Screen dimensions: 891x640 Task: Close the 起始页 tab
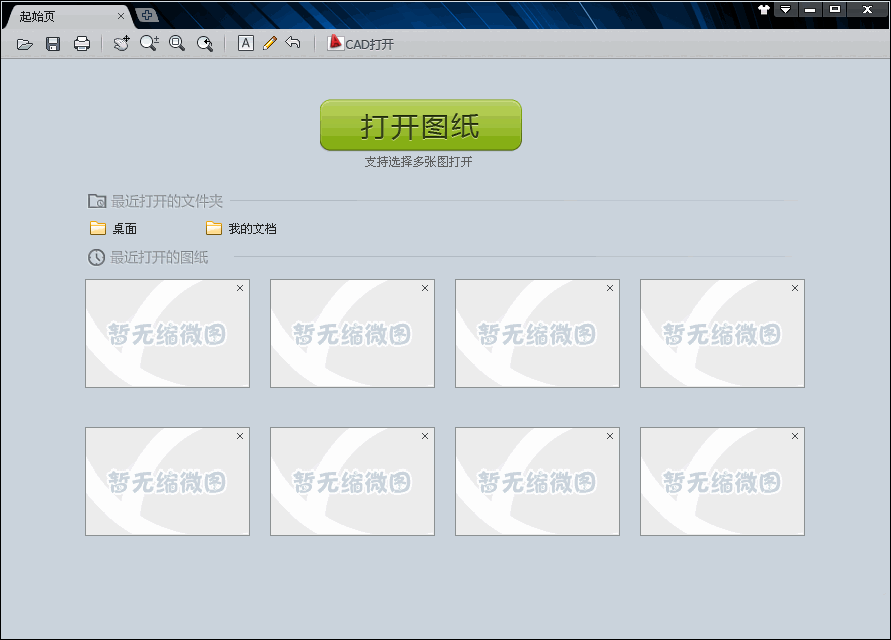coord(121,16)
